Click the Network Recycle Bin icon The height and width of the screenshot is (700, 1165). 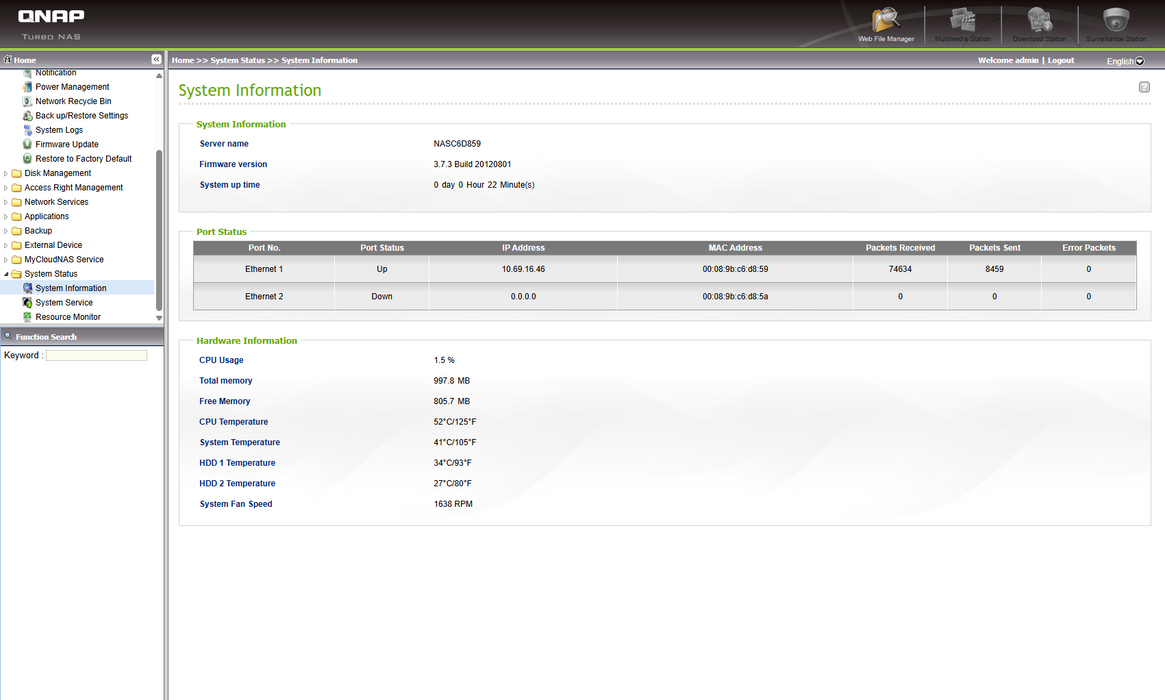pos(27,101)
